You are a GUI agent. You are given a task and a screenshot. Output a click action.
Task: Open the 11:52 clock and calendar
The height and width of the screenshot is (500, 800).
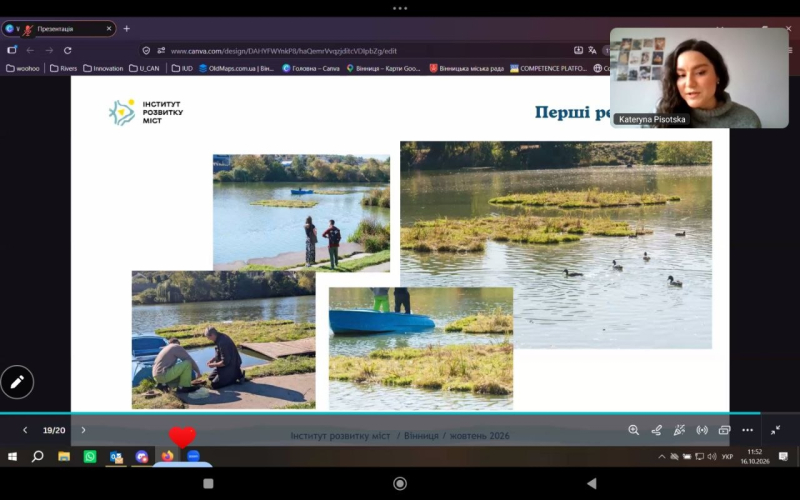click(x=755, y=456)
